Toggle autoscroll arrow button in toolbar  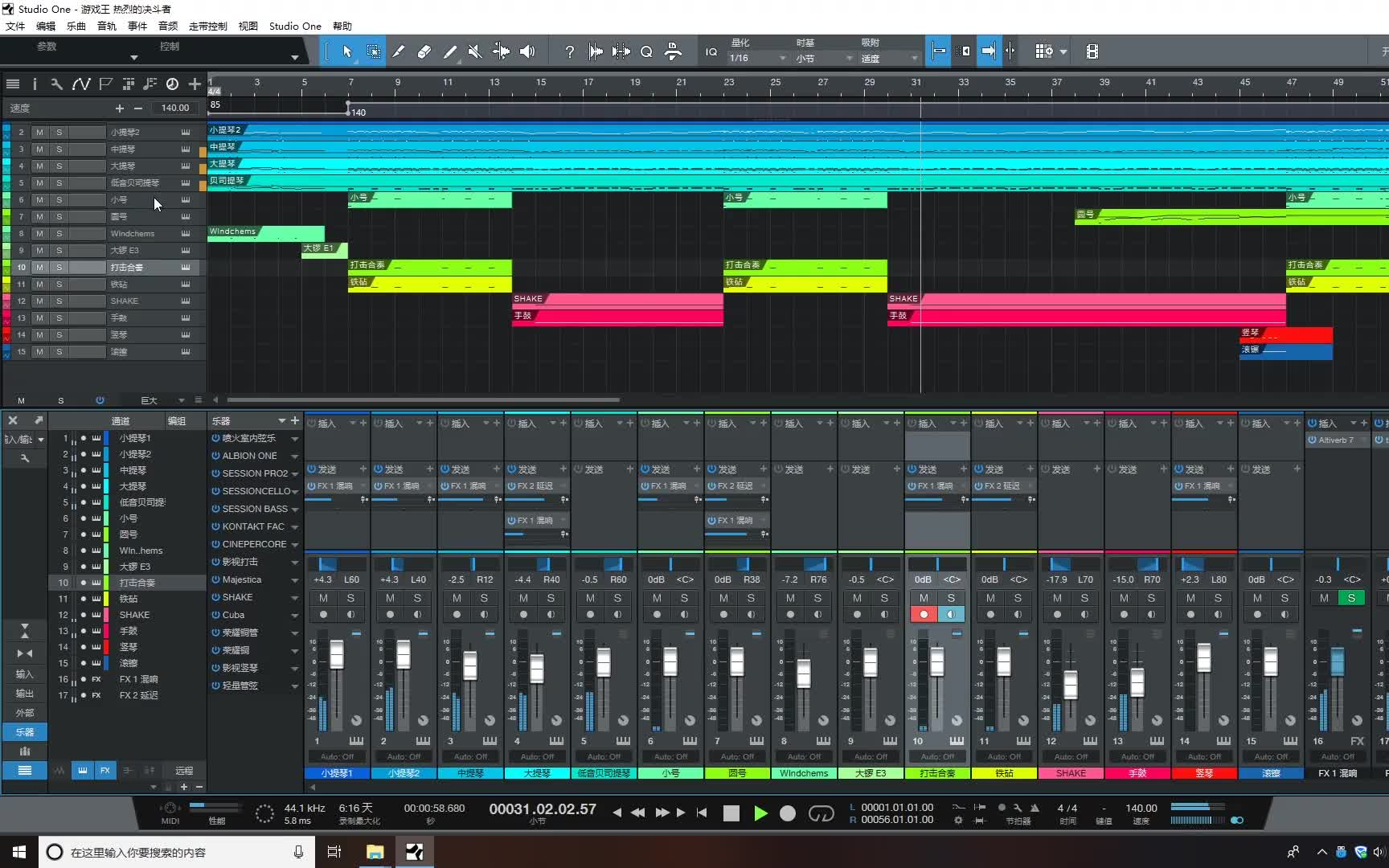(x=988, y=51)
